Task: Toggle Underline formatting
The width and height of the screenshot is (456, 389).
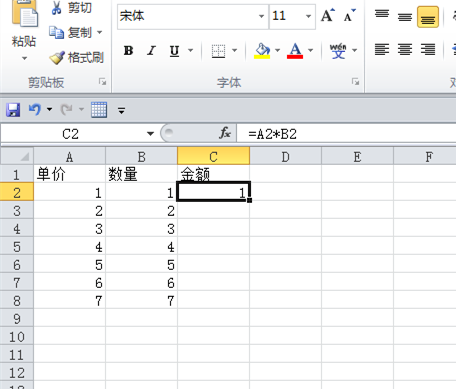Action: [174, 51]
